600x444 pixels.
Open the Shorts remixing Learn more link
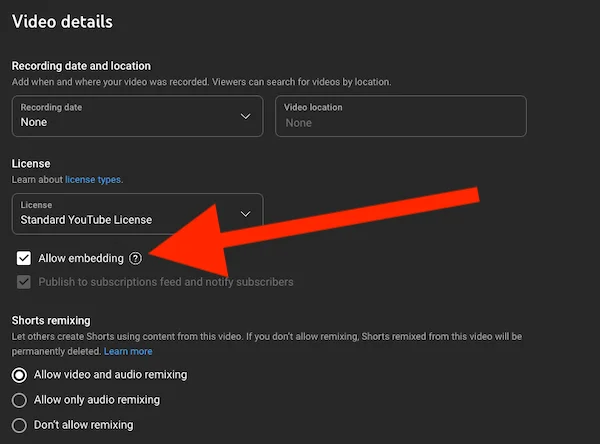(x=128, y=351)
